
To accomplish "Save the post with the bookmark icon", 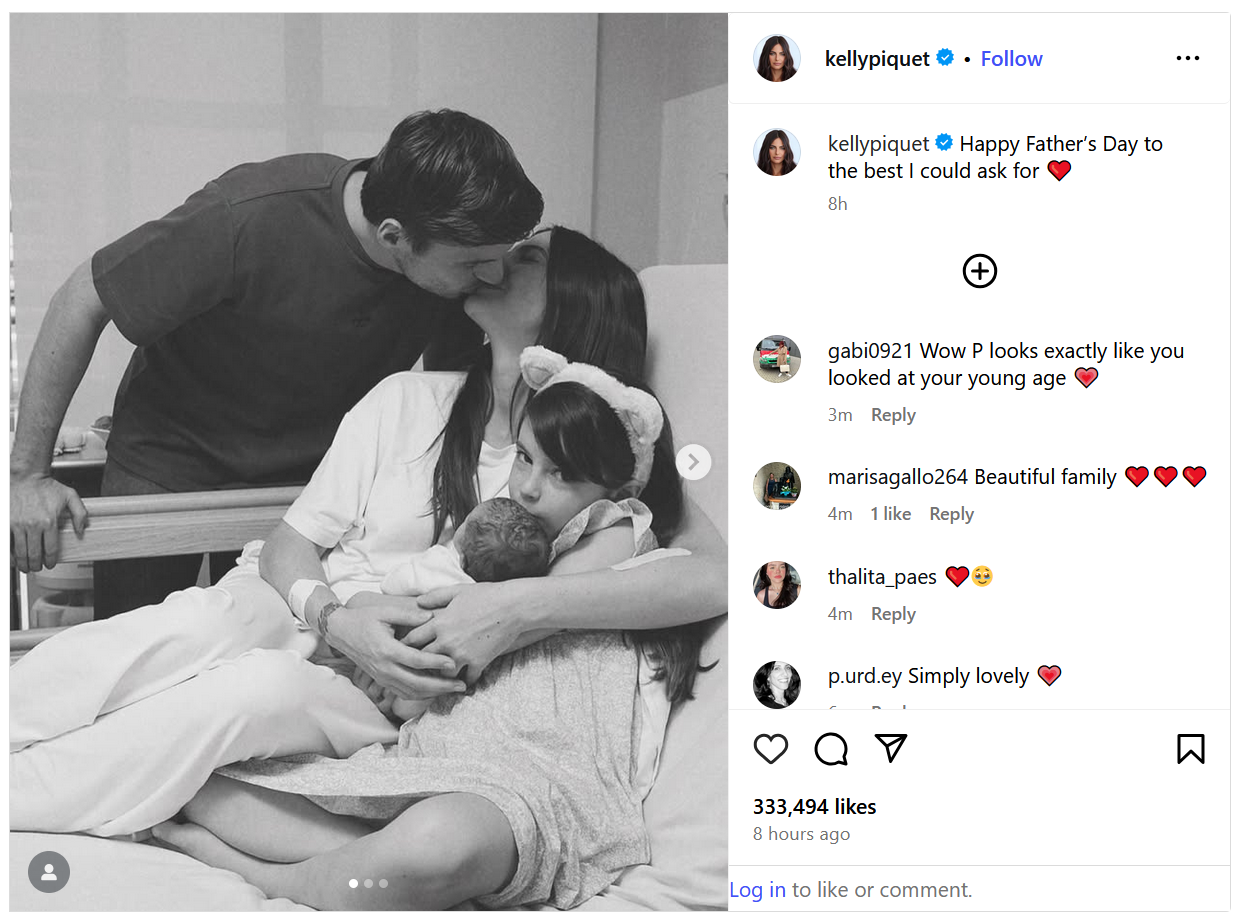I will click(1190, 749).
